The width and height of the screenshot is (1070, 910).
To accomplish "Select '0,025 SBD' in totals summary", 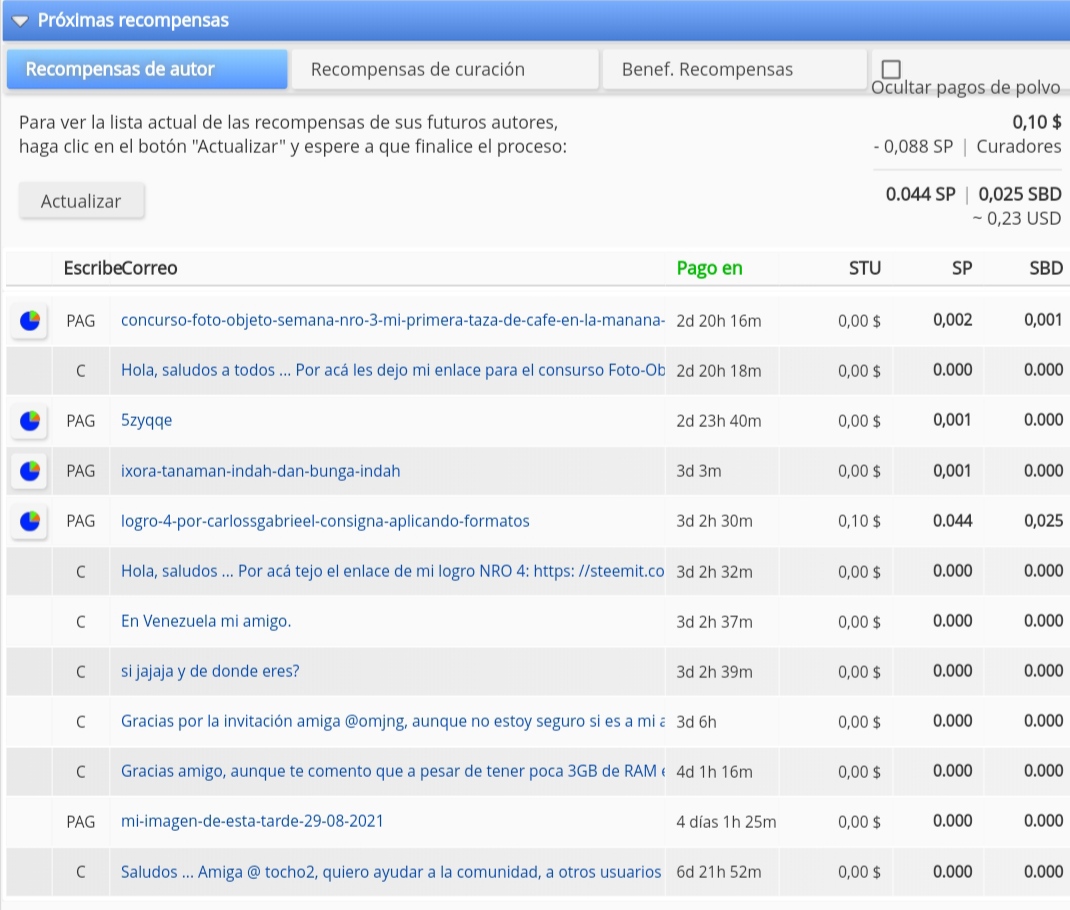I will (1020, 194).
